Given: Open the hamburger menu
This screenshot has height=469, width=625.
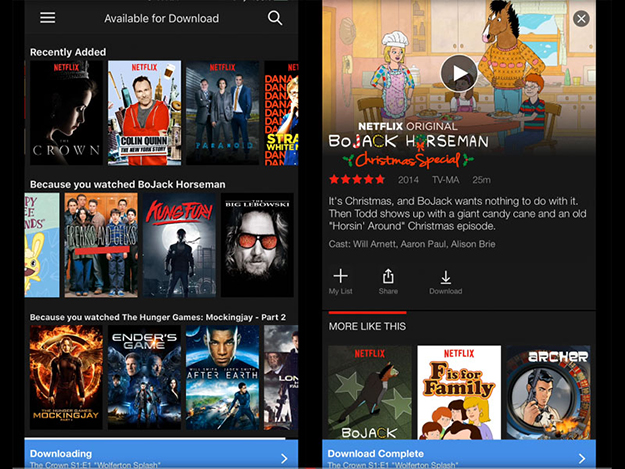Looking at the screenshot, I should coord(47,18).
